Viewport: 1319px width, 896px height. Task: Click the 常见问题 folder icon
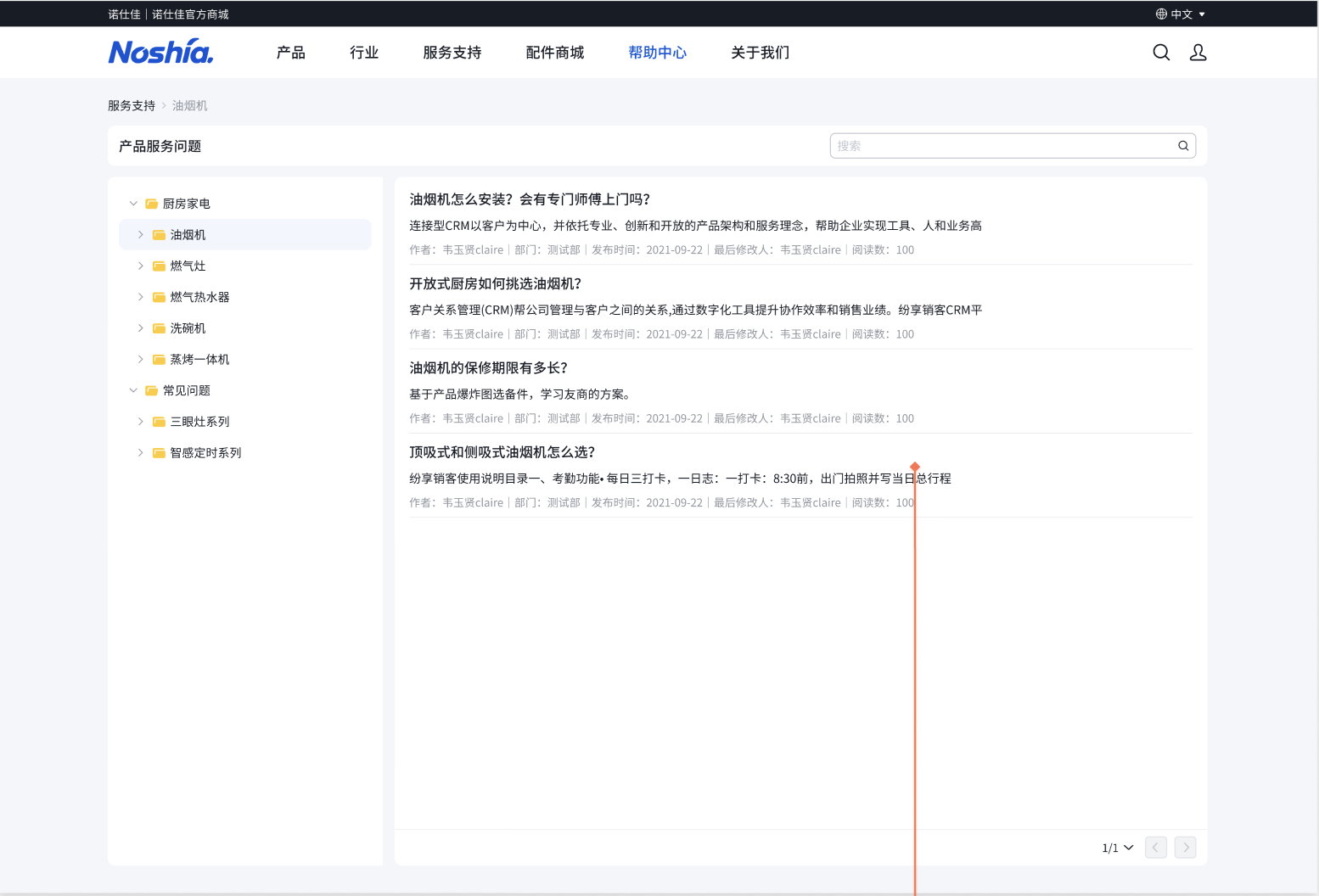(x=151, y=390)
